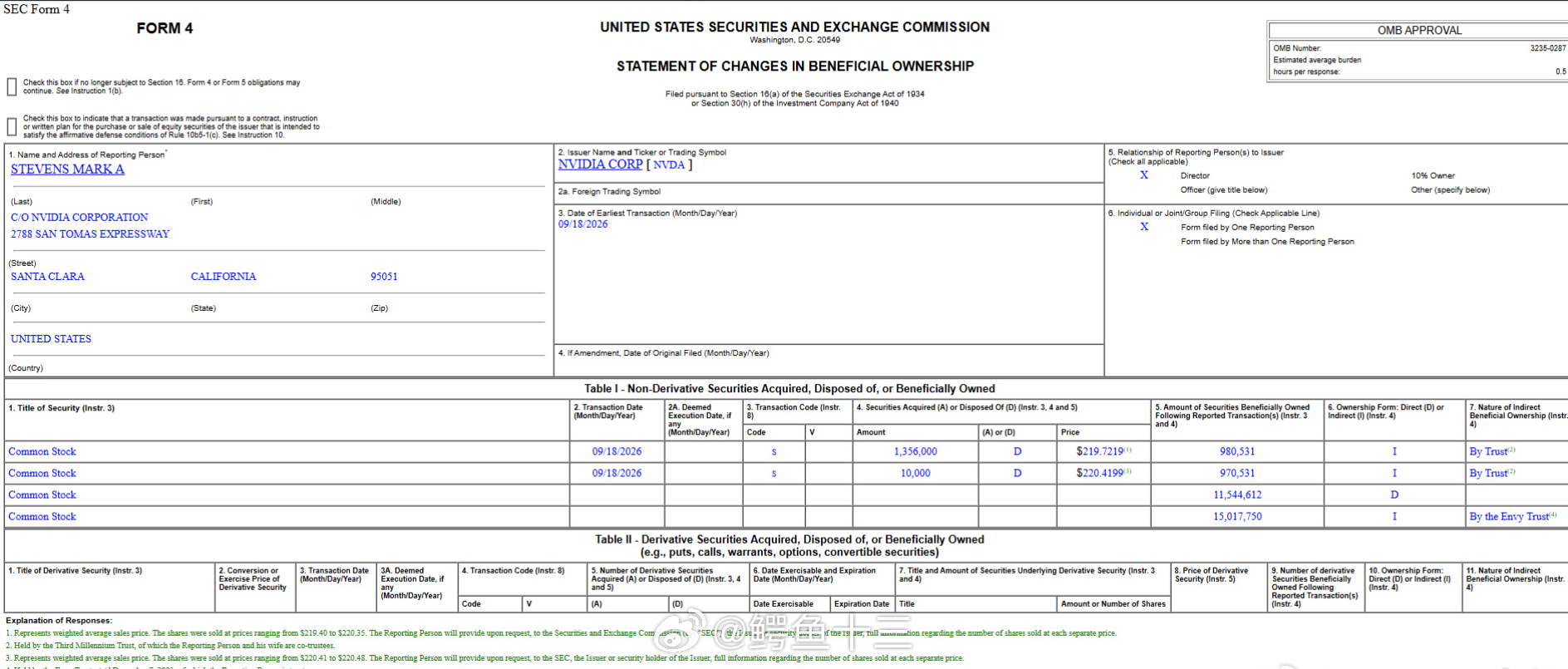Click transaction date in the 1,356,000 row
The width and height of the screenshot is (1568, 669).
617,452
